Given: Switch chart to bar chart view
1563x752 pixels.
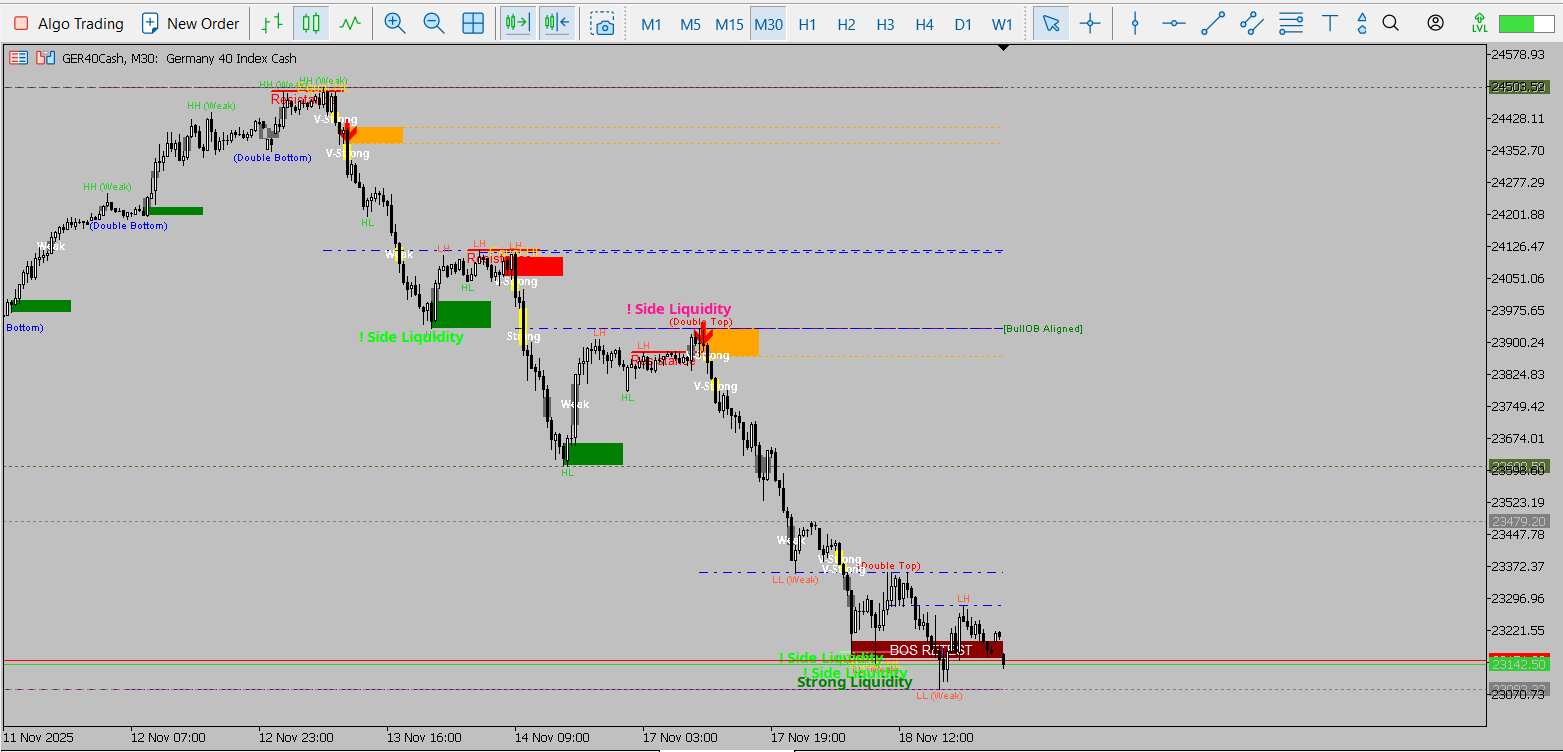Looking at the screenshot, I should [x=272, y=23].
